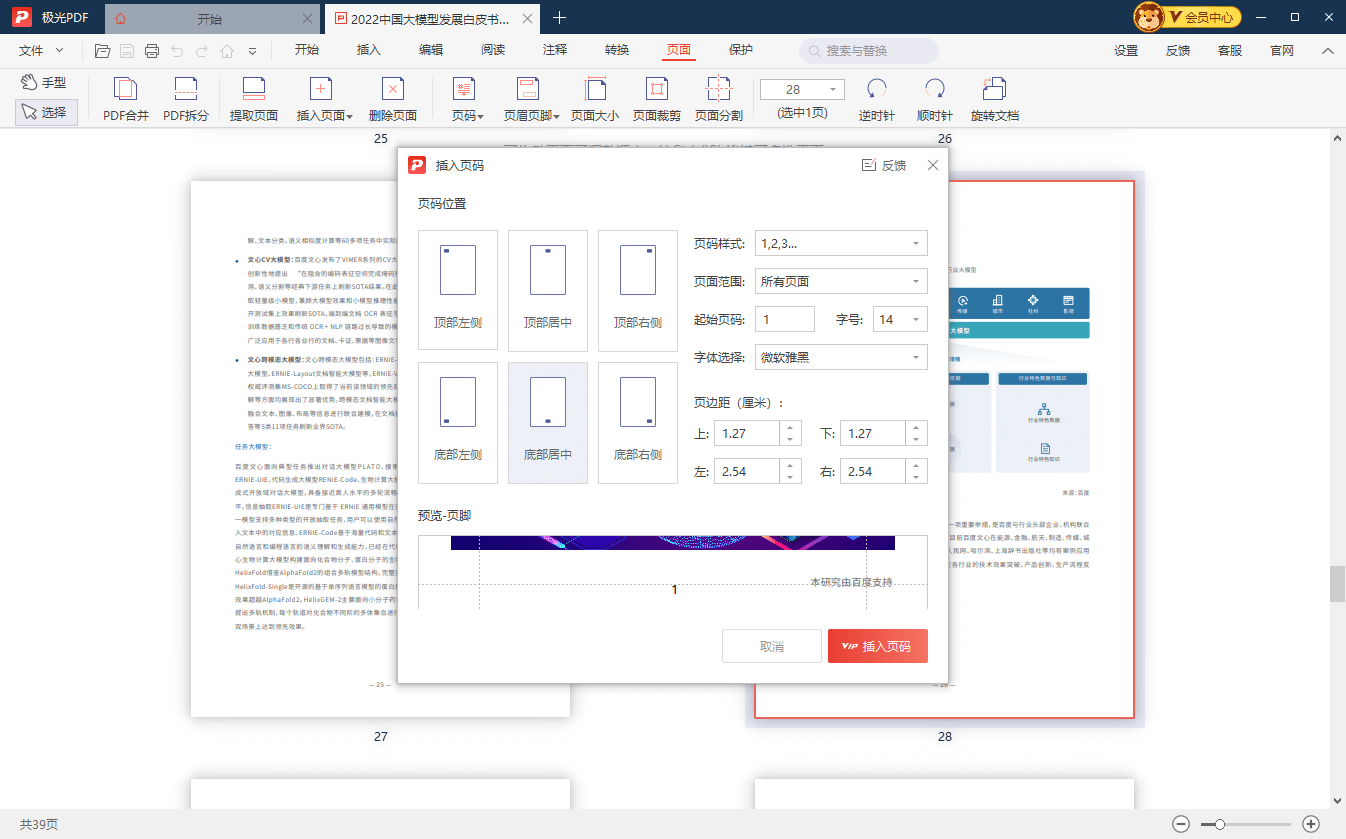Viewport: 1346px width, 839px height.
Task: Activate the 选择 selection tool
Action: point(46,113)
